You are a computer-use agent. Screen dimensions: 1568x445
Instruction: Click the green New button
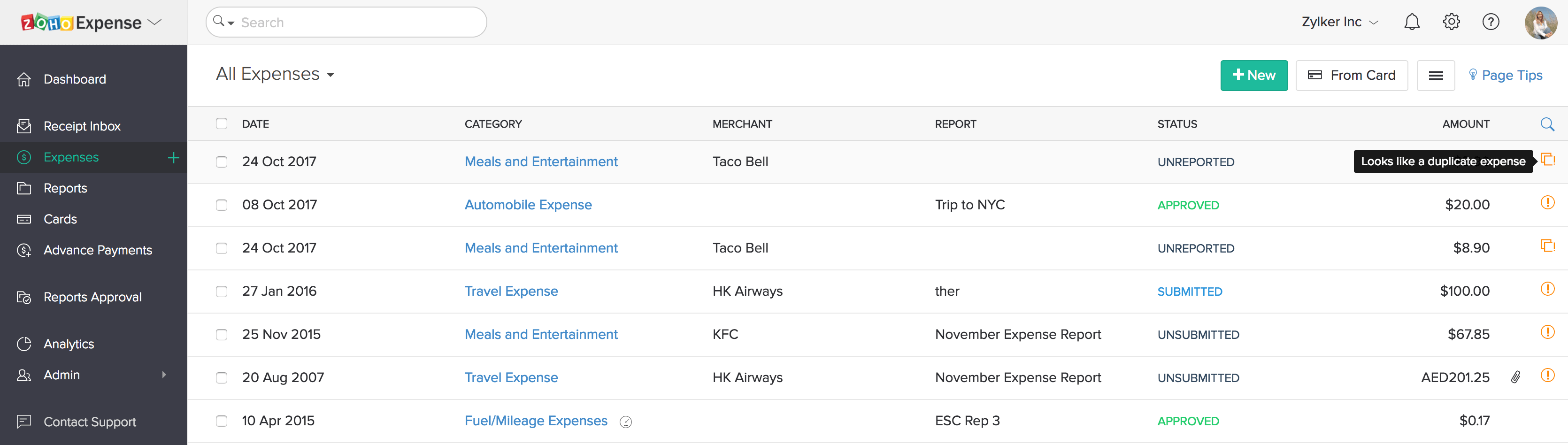click(x=1253, y=76)
